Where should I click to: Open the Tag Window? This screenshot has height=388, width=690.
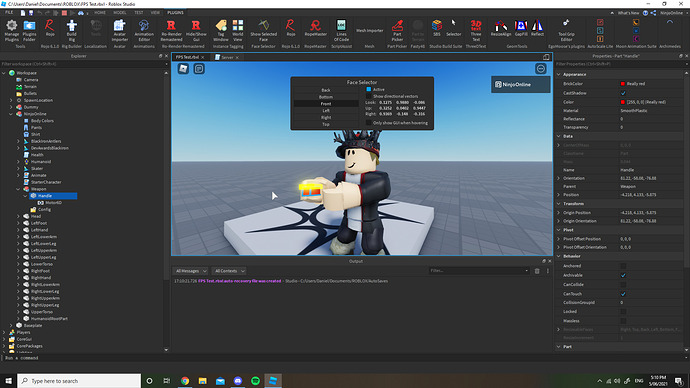coord(221,30)
